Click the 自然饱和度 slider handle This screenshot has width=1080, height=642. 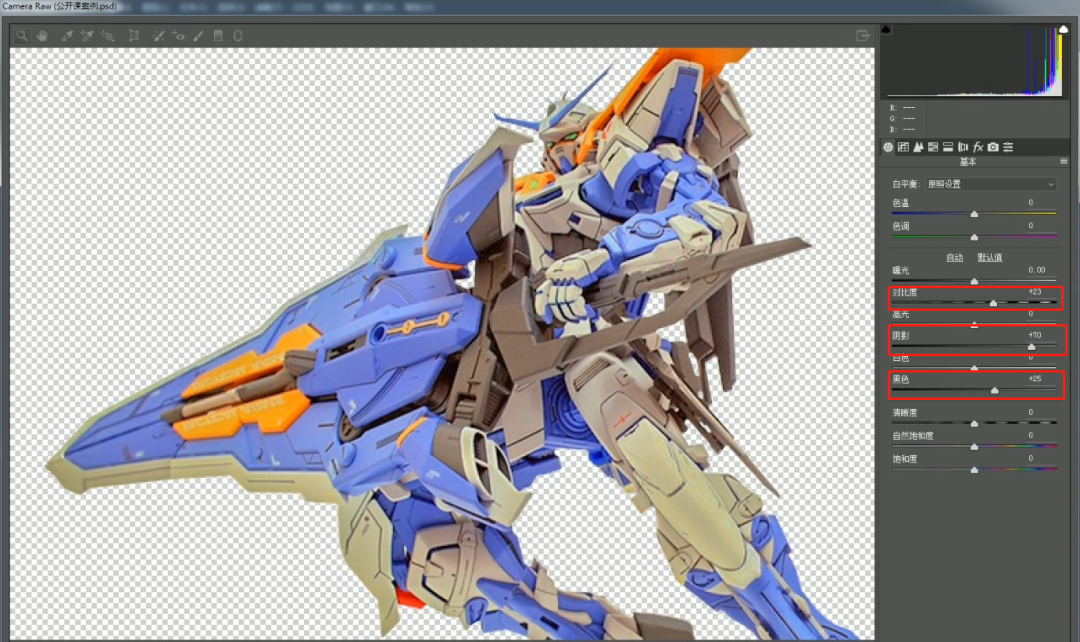tap(974, 447)
